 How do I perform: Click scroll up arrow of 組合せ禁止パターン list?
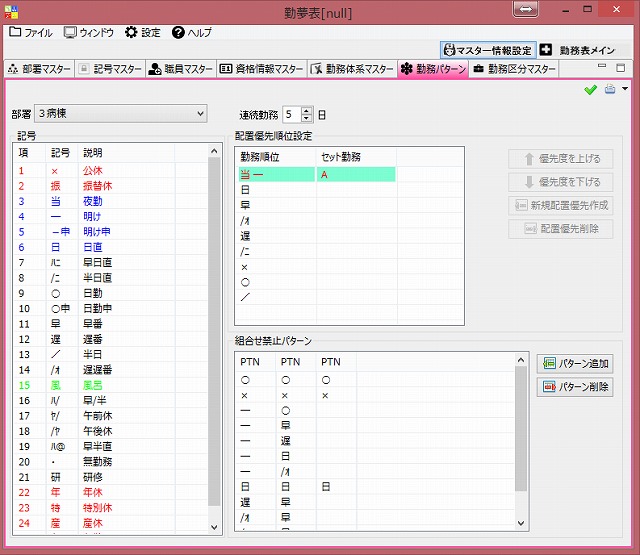point(521,360)
